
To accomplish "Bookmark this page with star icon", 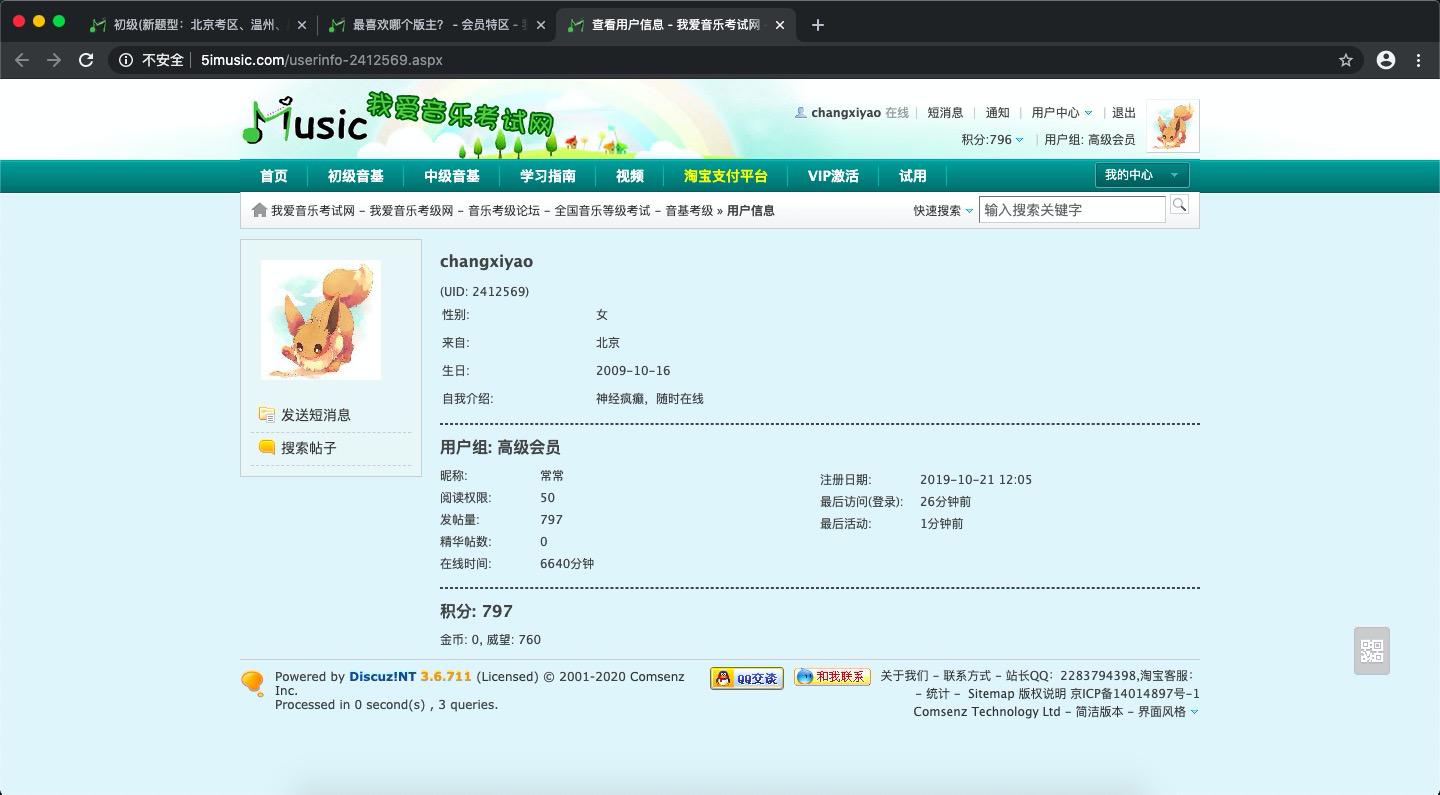I will click(x=1346, y=60).
